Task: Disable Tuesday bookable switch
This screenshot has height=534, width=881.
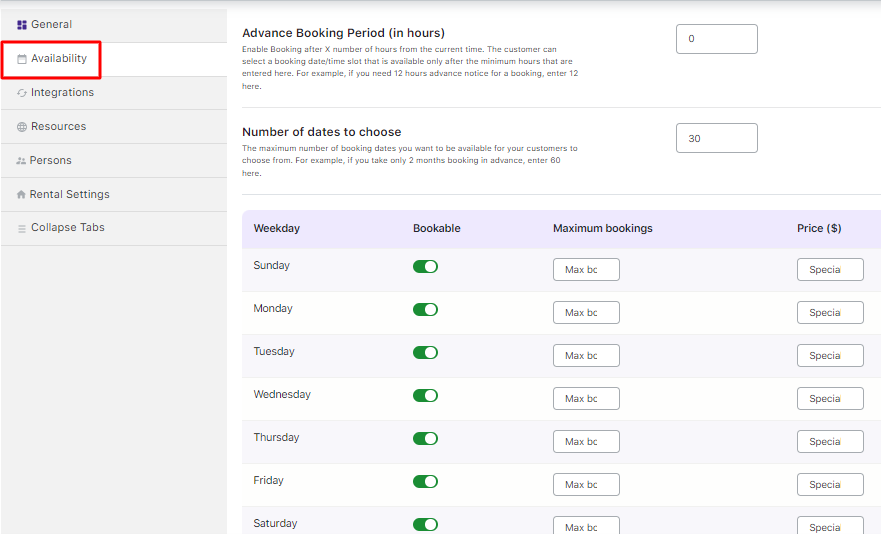Action: (x=425, y=352)
